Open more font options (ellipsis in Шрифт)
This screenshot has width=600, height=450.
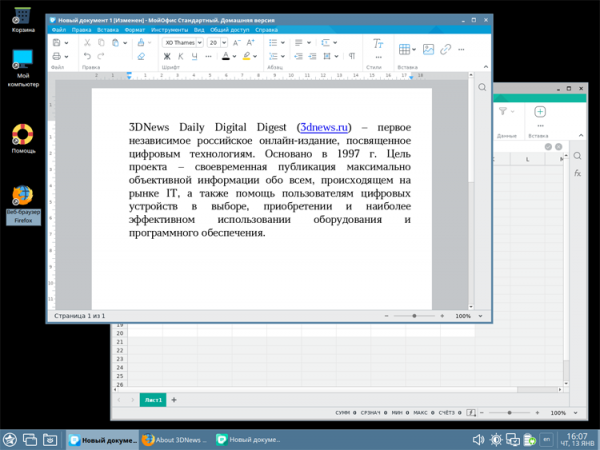point(209,56)
